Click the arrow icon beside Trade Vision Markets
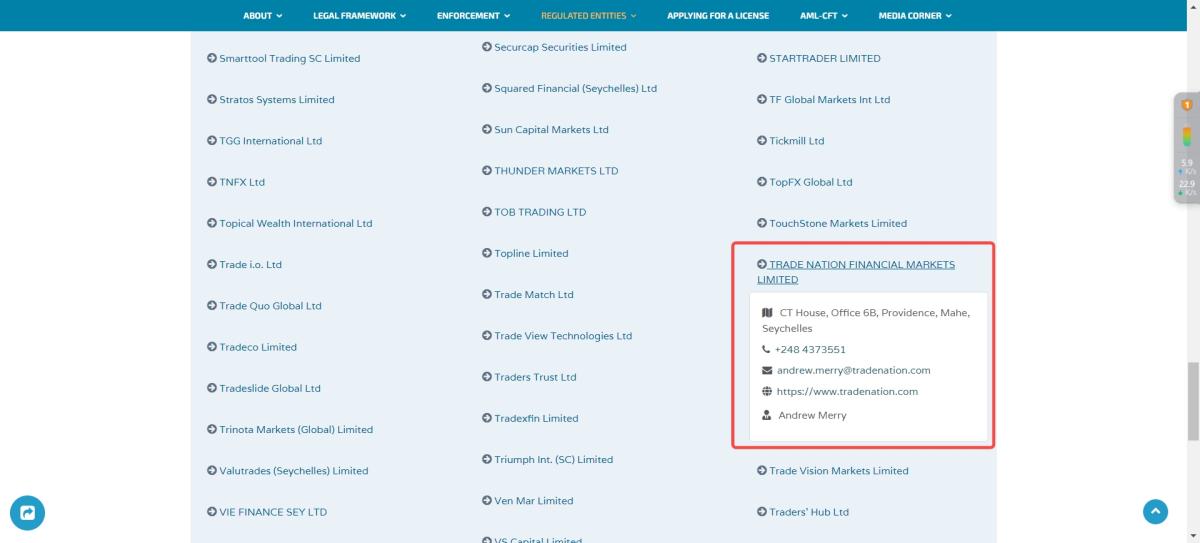Viewport: 1200px width, 543px height. coord(762,471)
